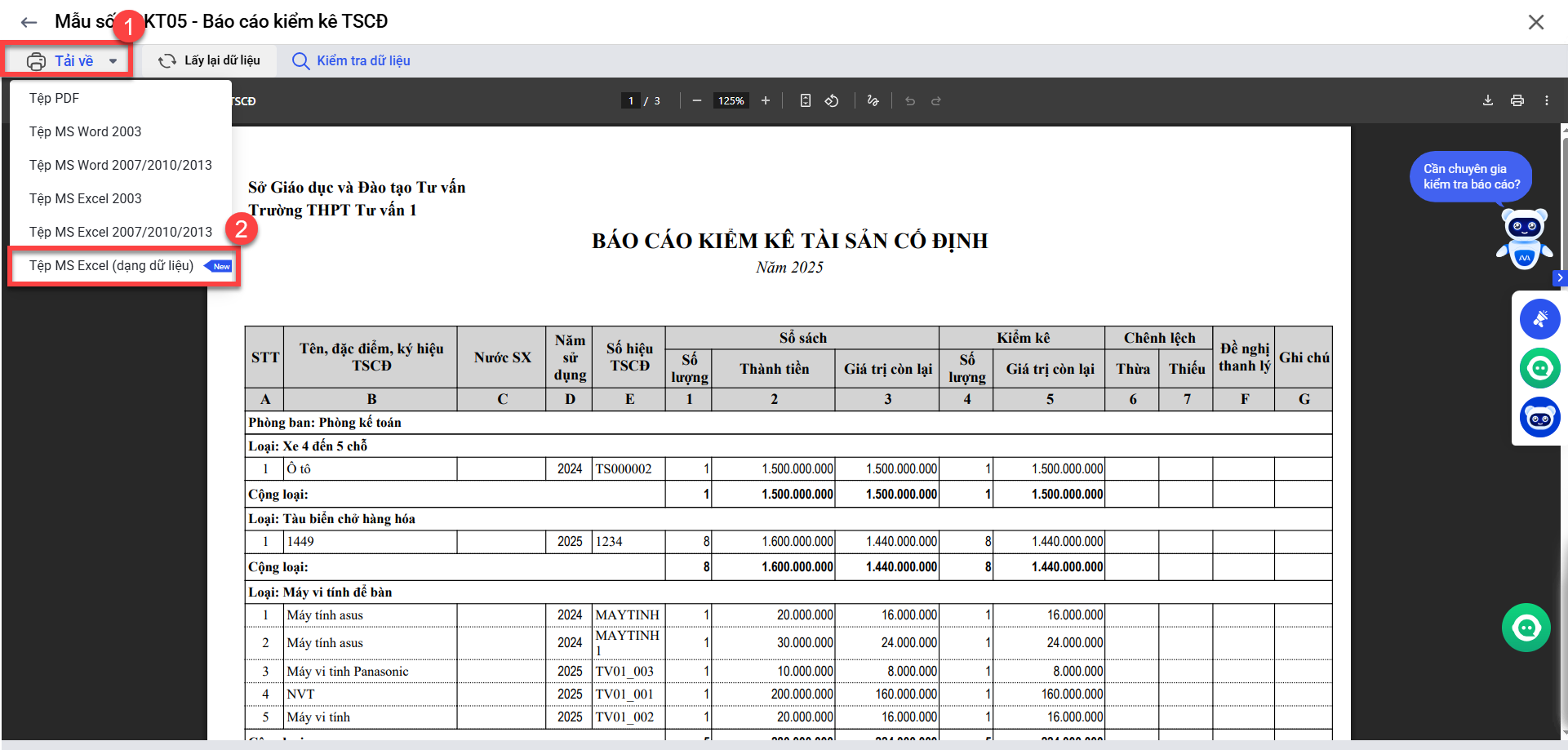Image resolution: width=1568 pixels, height=750 pixels.
Task: Download the PDF using viewer download icon
Action: tap(1487, 101)
